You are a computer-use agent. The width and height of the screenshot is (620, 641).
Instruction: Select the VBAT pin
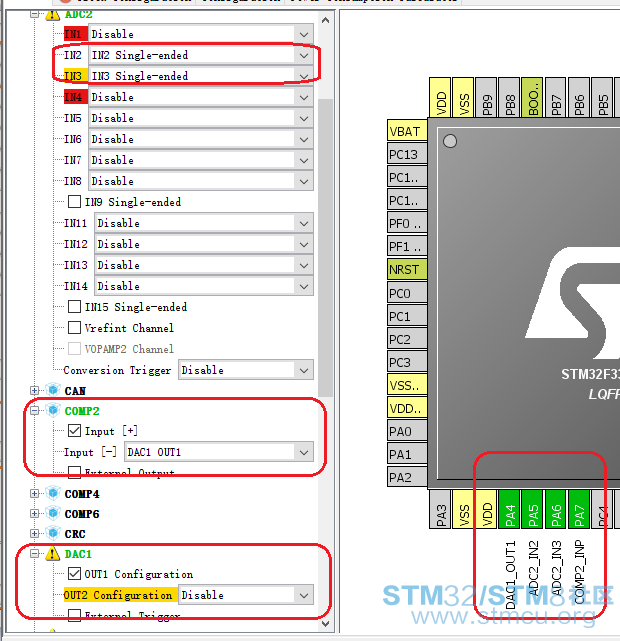[x=407, y=131]
